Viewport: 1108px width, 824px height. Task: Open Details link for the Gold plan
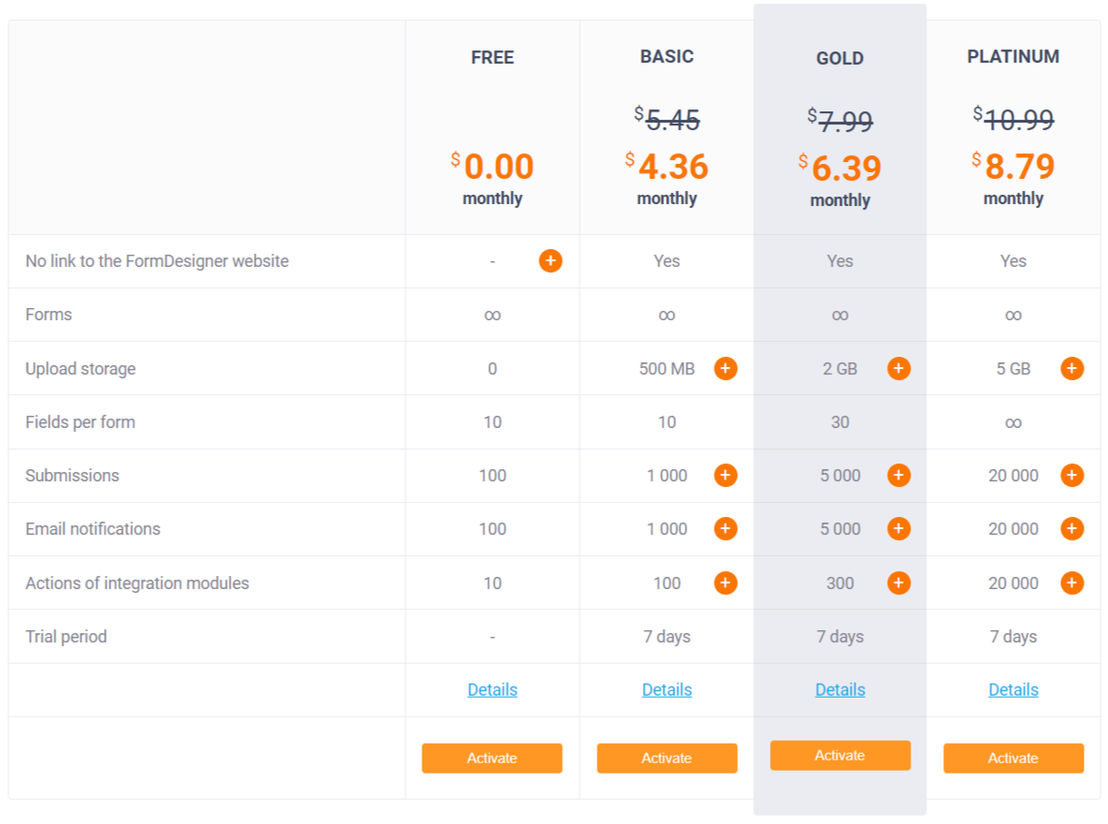click(x=839, y=690)
